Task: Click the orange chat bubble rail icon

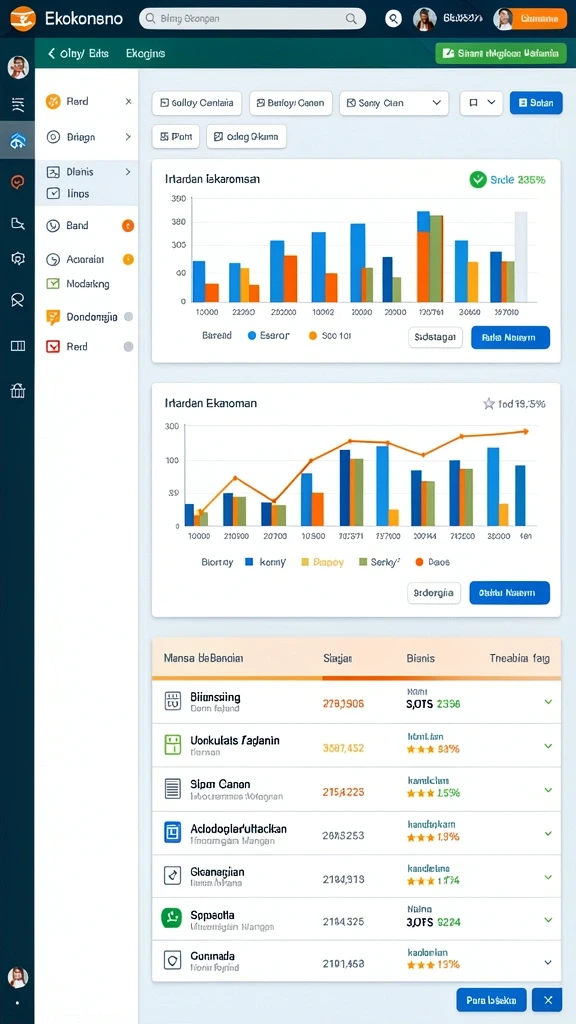Action: click(x=18, y=182)
